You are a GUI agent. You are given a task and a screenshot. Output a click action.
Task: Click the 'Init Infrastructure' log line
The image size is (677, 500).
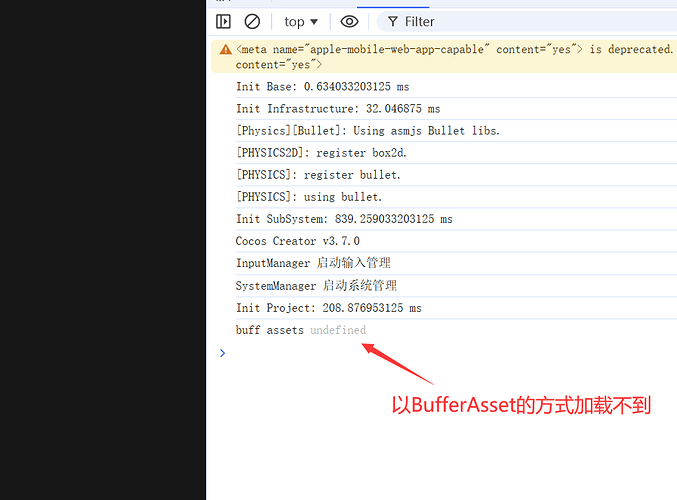pos(338,109)
